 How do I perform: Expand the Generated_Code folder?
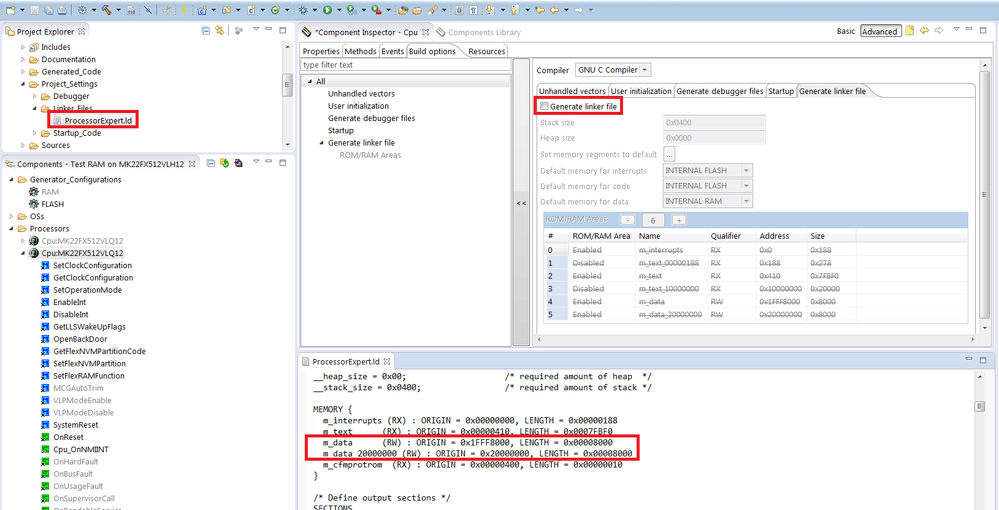(x=23, y=71)
